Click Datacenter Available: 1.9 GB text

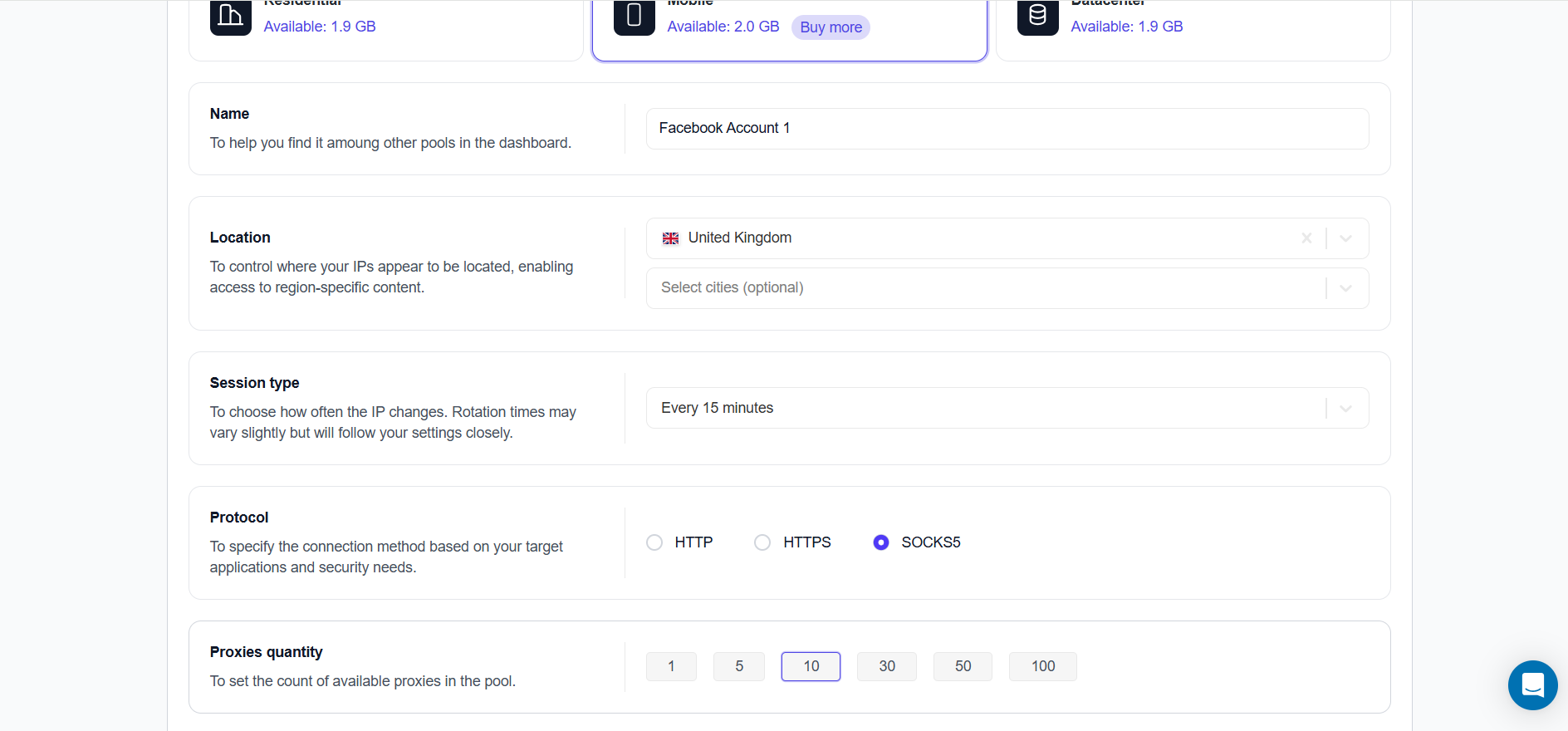tap(1127, 27)
